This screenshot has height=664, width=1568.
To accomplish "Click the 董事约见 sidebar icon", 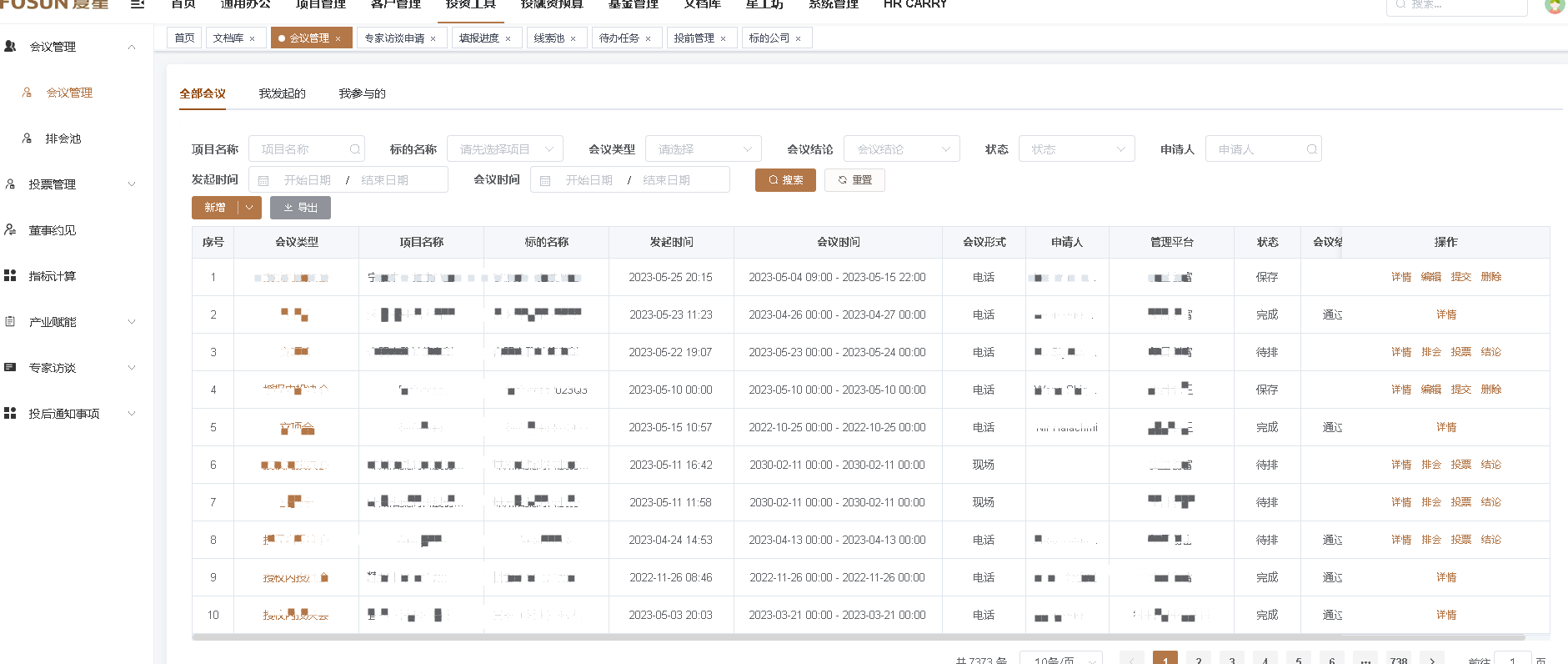I will tap(10, 230).
